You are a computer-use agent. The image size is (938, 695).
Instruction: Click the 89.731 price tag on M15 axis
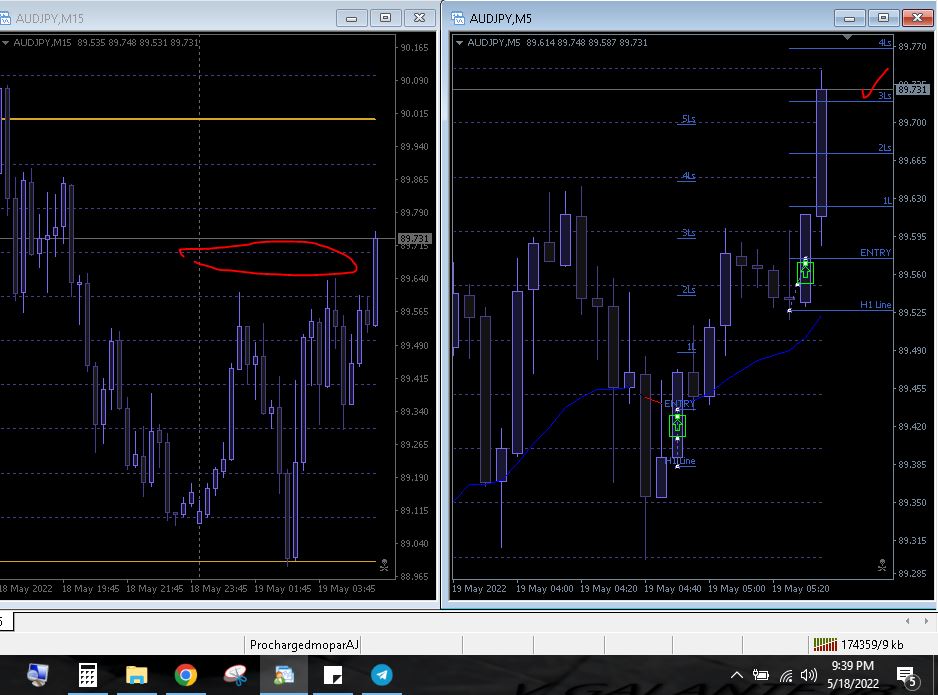[x=414, y=239]
